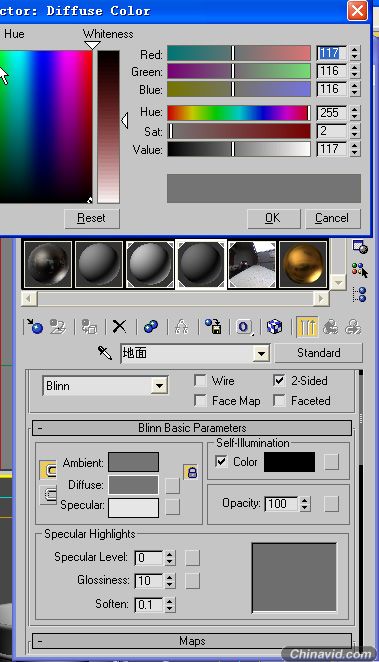Click Hue value spinner arrows

355,113
